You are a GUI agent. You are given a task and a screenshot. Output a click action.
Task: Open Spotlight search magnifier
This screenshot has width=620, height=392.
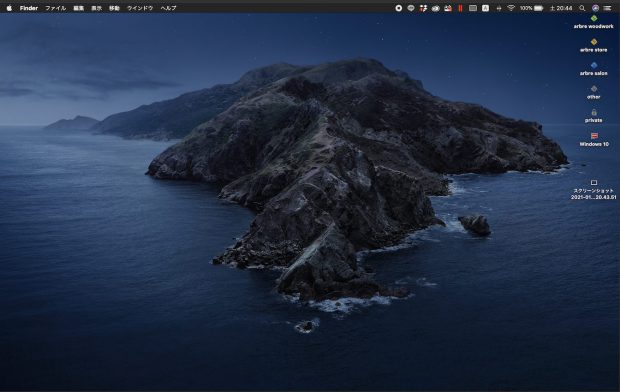click(582, 8)
